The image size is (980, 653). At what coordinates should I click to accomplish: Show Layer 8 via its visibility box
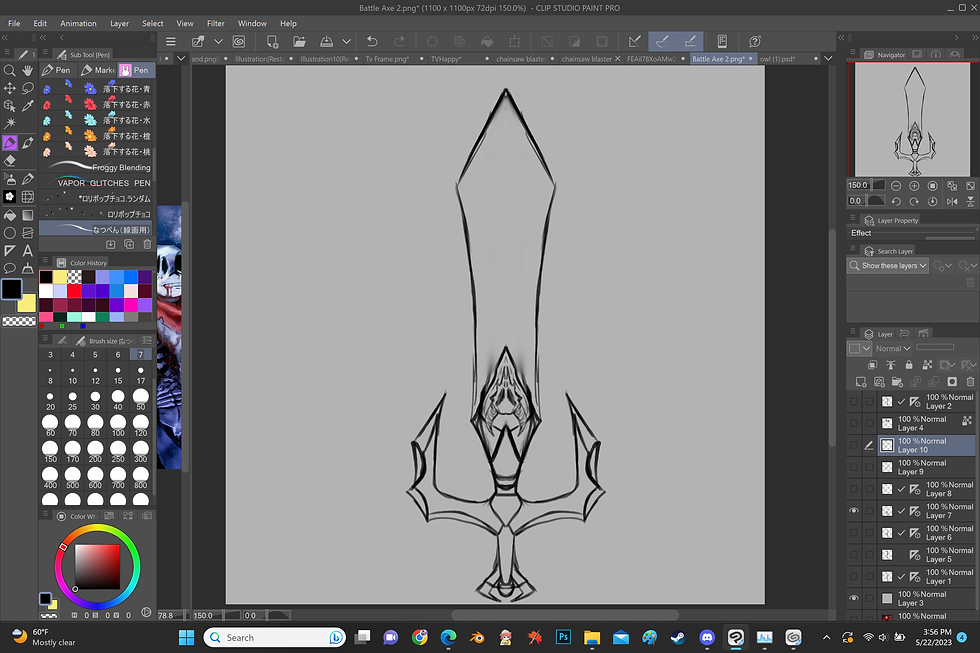(854, 489)
